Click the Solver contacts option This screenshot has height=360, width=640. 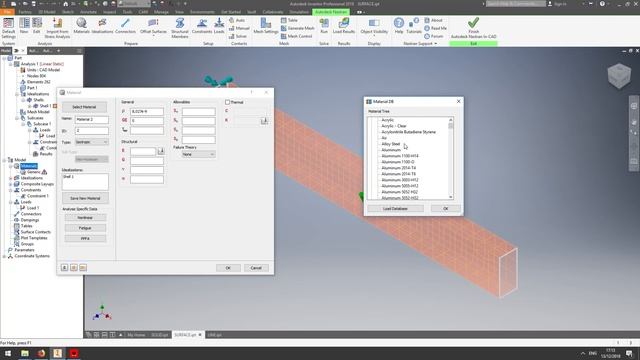238,36
